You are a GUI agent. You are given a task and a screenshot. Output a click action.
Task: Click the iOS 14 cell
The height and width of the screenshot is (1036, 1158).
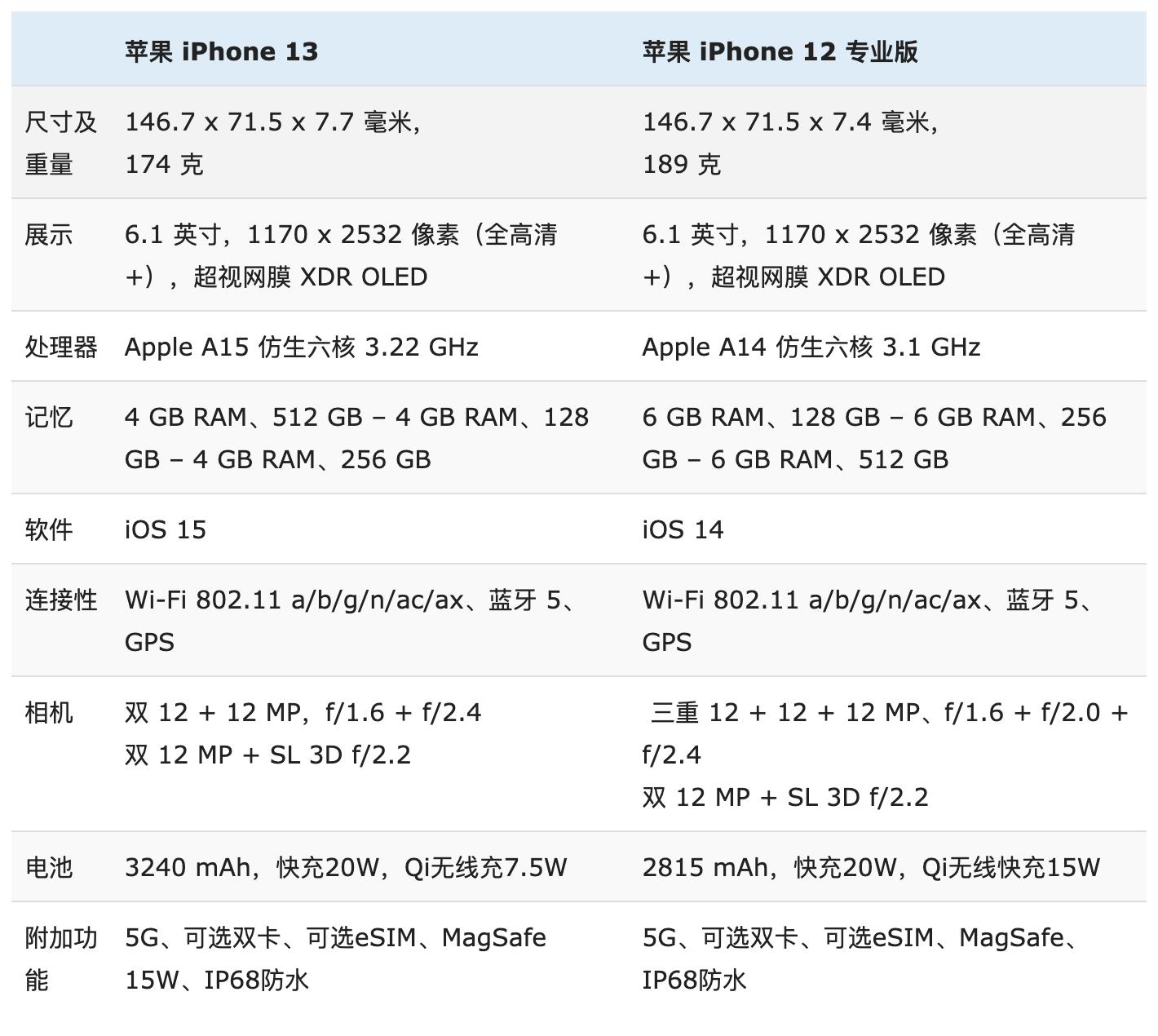(683, 529)
